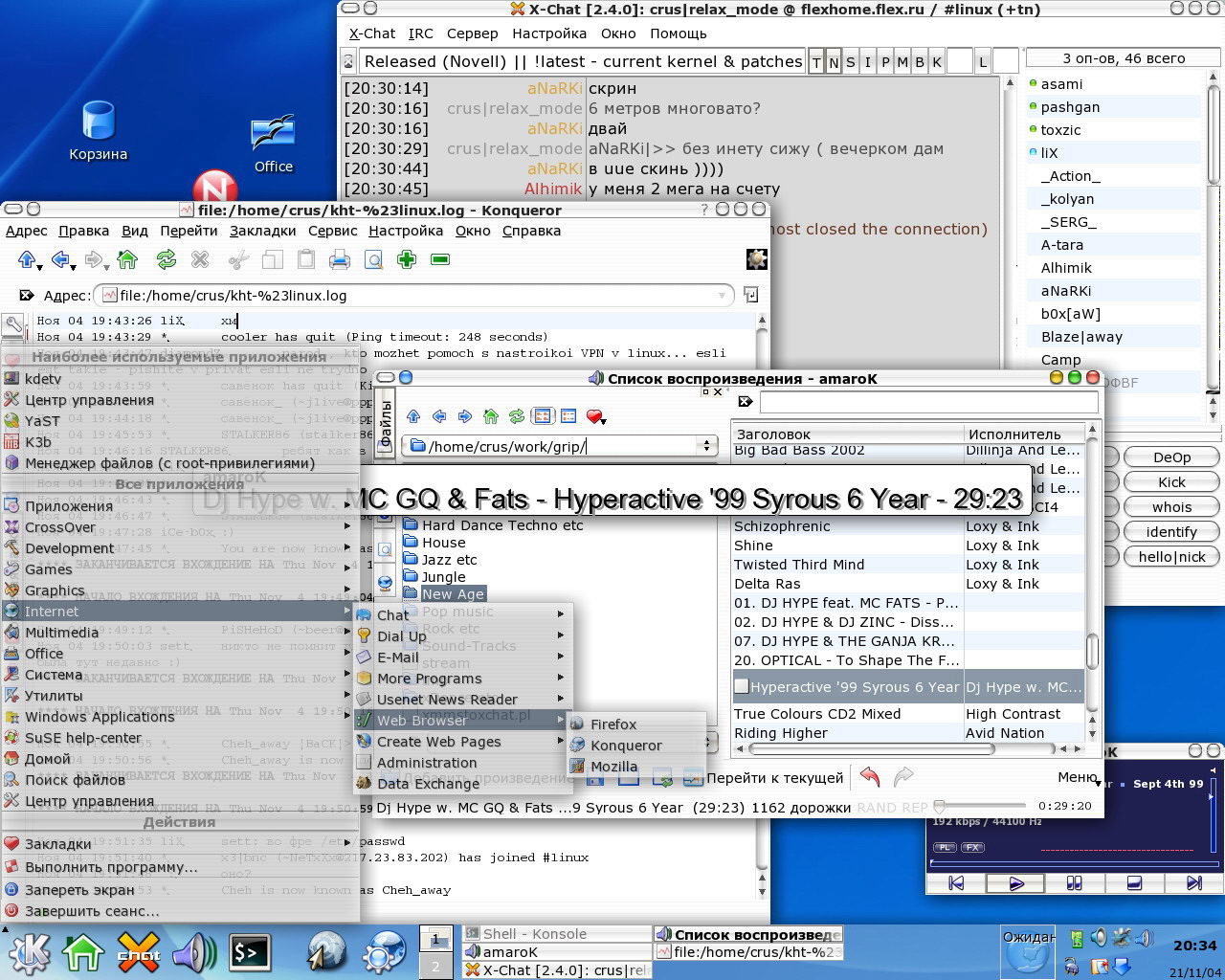Click amaroK file browser Home icon
1225x980 pixels.
click(x=491, y=416)
